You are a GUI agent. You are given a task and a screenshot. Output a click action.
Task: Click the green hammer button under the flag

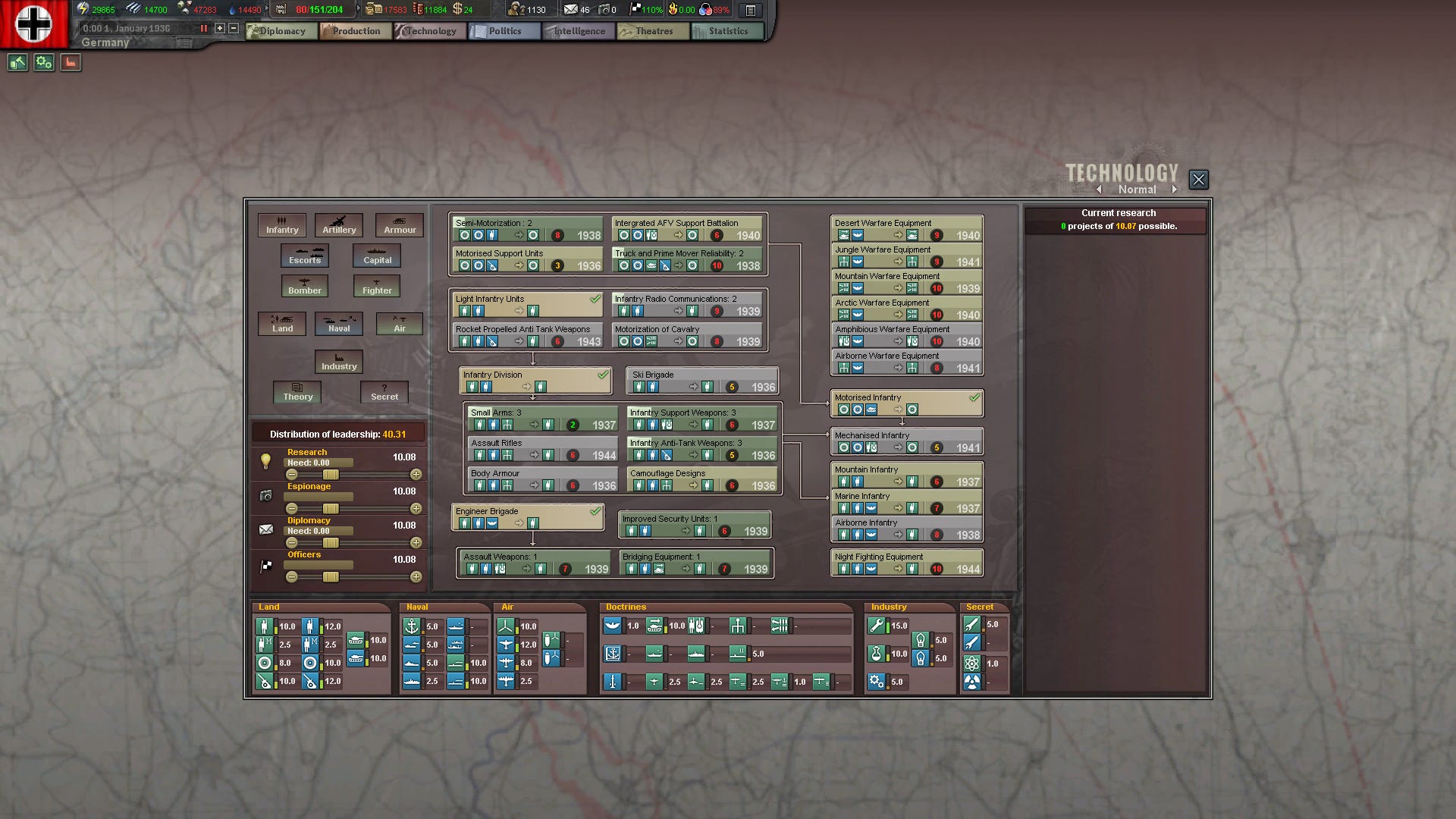point(17,63)
